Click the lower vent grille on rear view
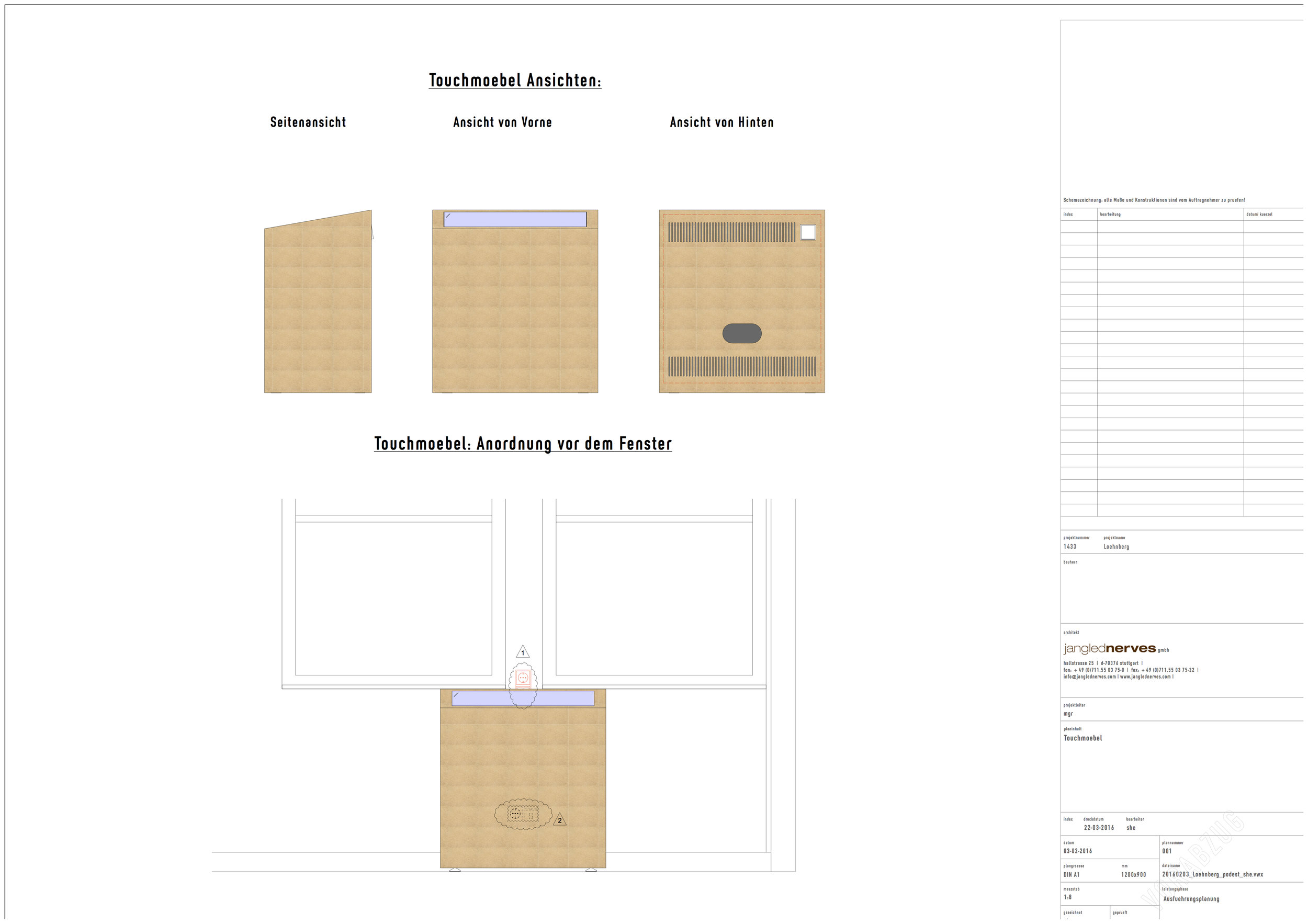The height and width of the screenshot is (924, 1308). 742,366
